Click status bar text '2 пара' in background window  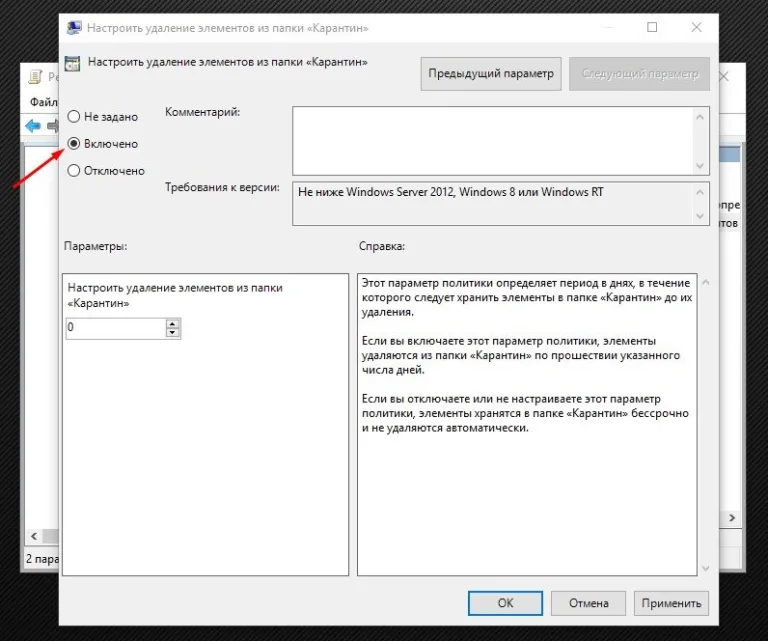pos(42,558)
